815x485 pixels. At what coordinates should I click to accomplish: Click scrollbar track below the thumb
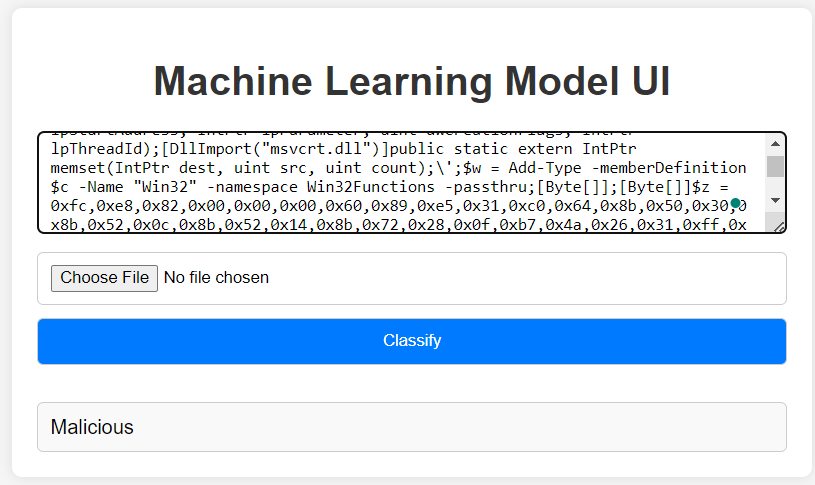[775, 185]
